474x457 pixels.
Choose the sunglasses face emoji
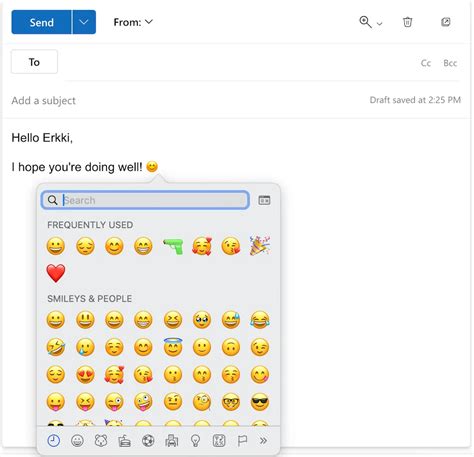click(260, 402)
